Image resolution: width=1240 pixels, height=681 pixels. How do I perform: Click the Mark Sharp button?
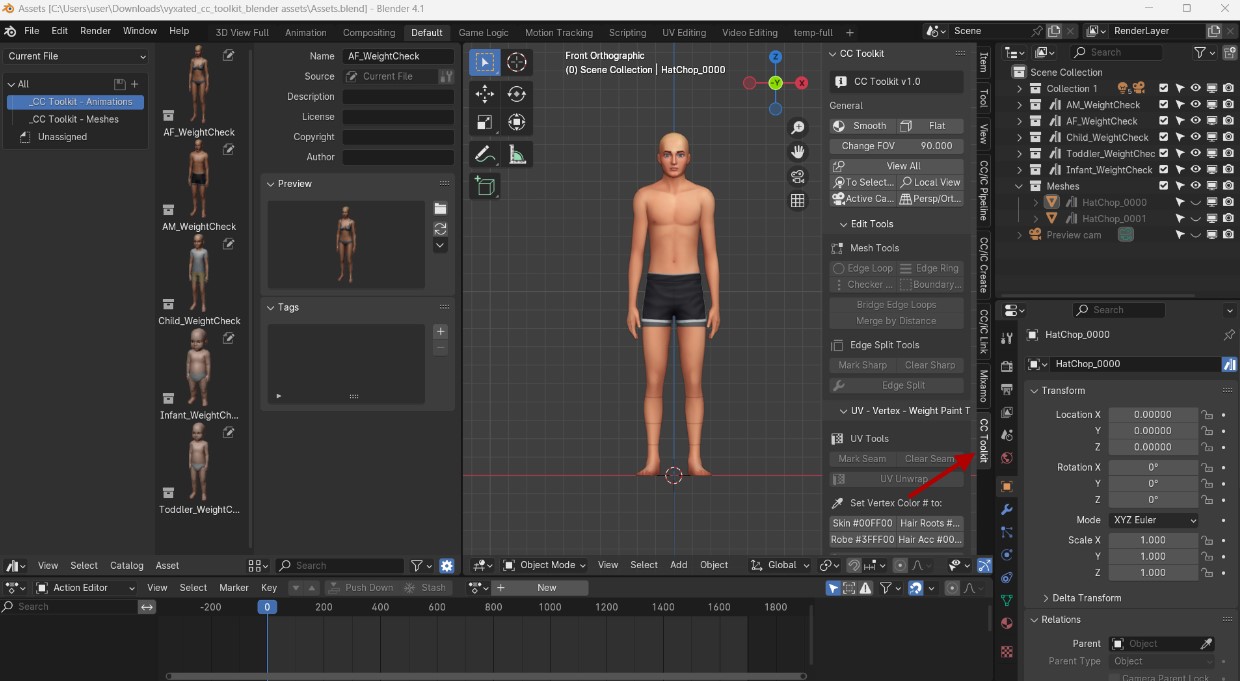coord(862,365)
